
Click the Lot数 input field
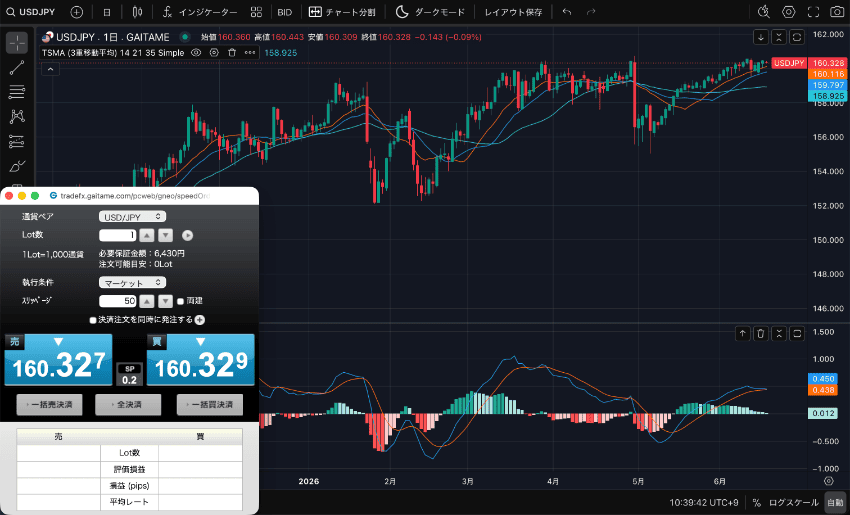click(x=118, y=235)
